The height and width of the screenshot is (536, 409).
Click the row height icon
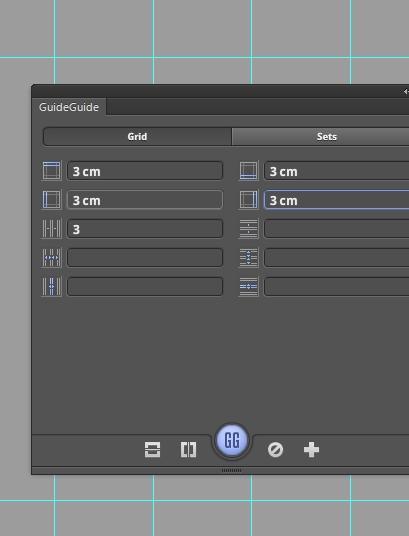(x=249, y=257)
